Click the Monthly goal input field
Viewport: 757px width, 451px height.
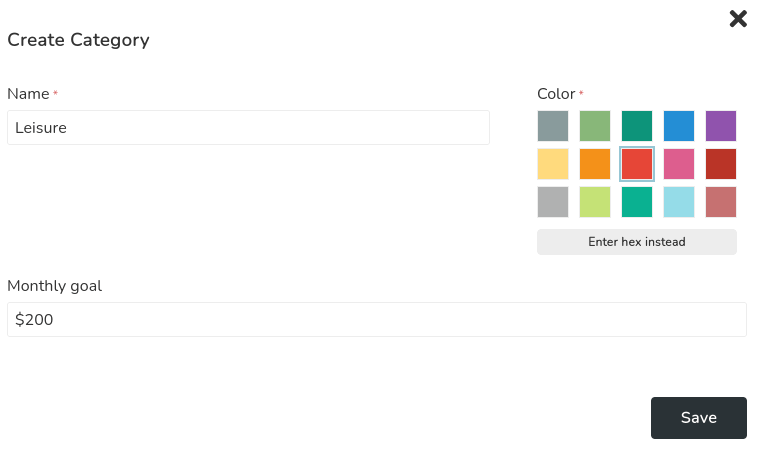point(376,320)
